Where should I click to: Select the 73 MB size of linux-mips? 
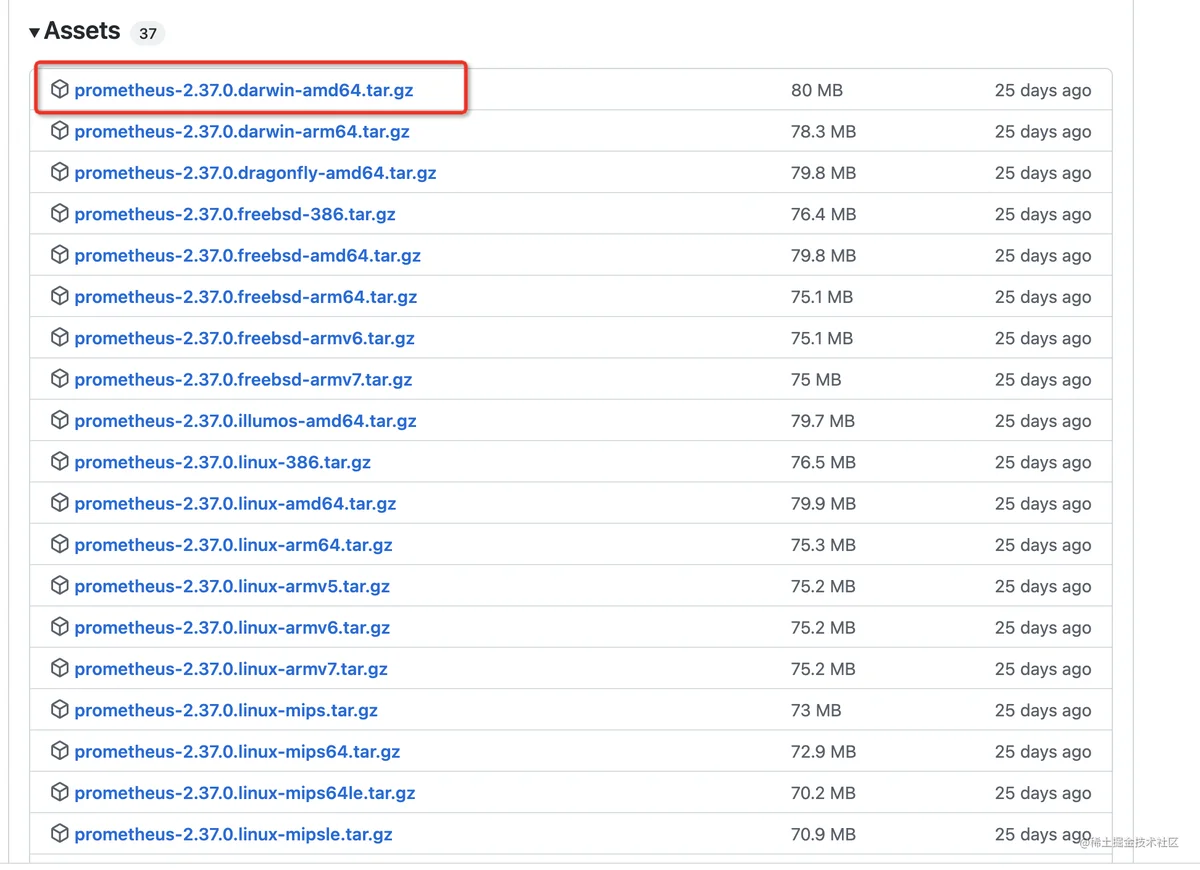[x=816, y=710]
